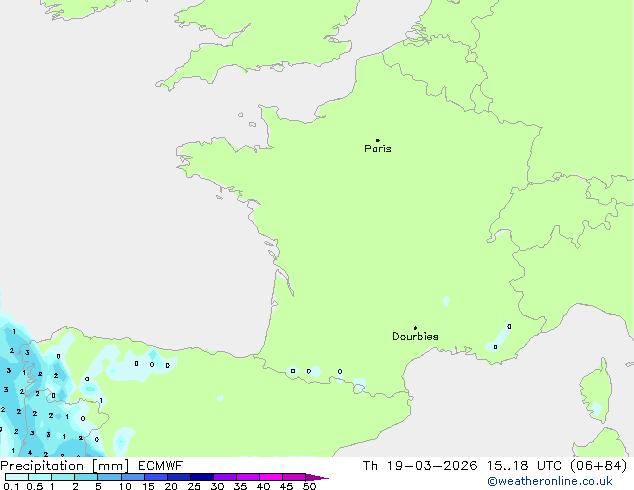Click the '0.5' legend scale label
Image resolution: width=634 pixels, height=490 pixels.
click(x=35, y=486)
